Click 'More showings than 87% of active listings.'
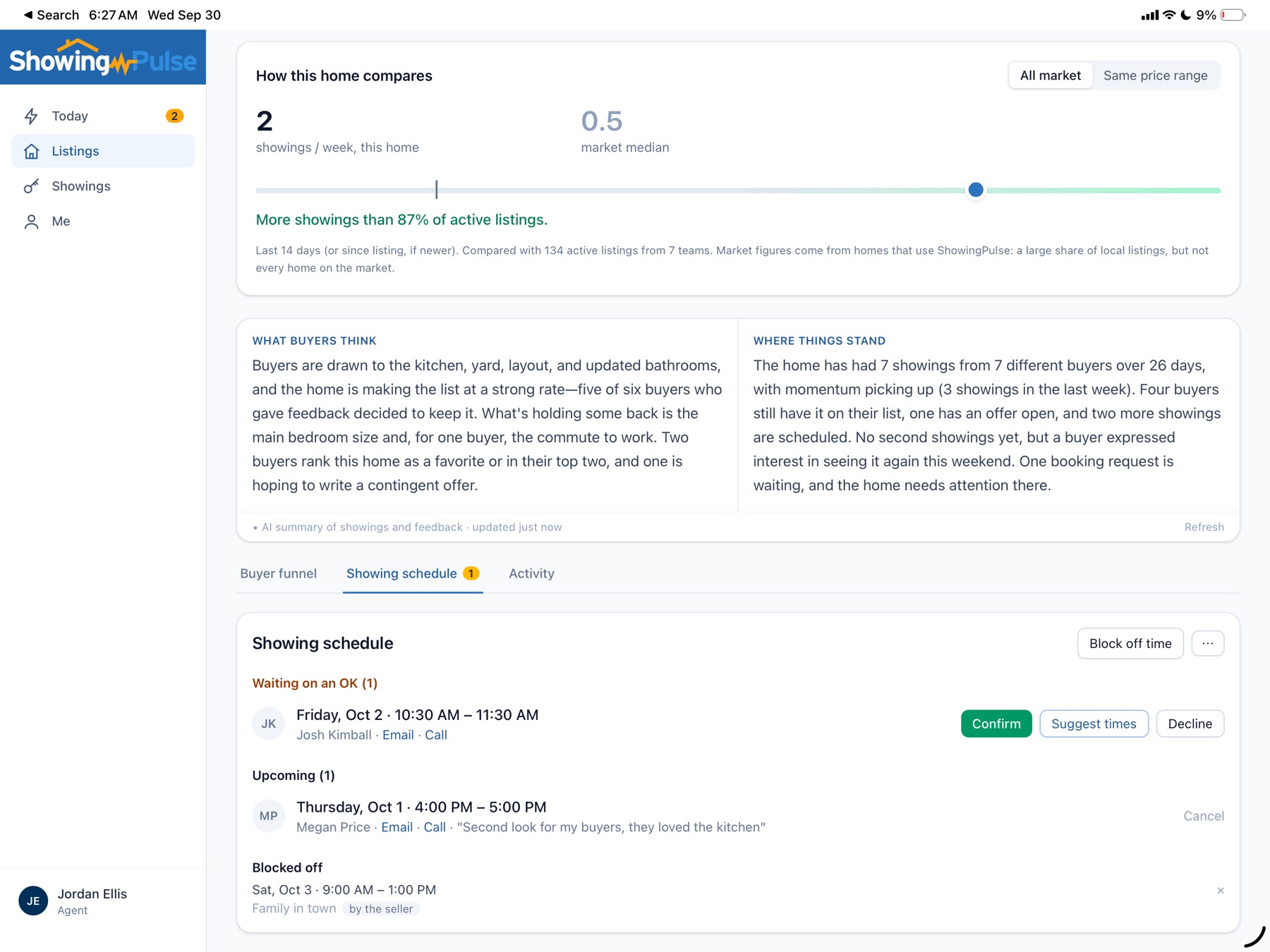This screenshot has width=1270, height=952. coord(401,220)
